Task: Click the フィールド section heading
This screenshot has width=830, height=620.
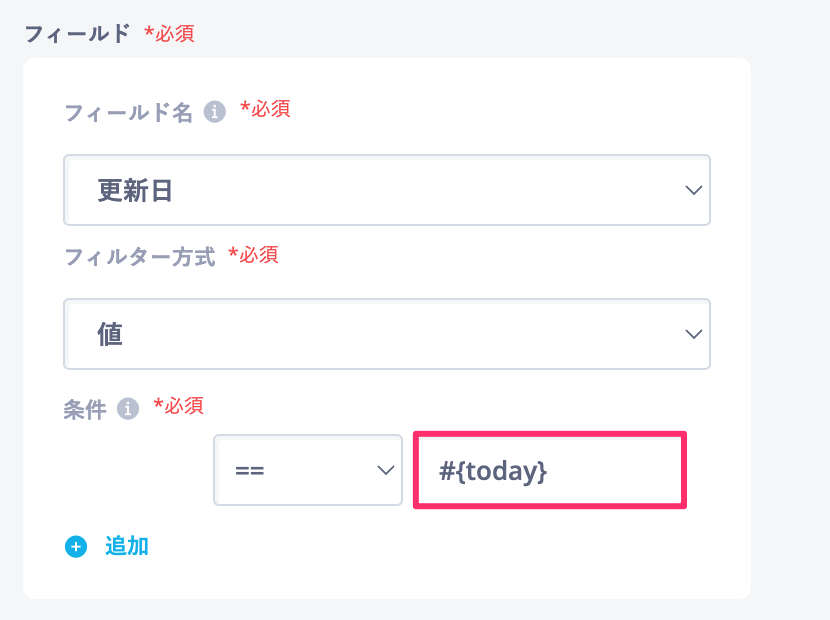Action: tap(77, 34)
